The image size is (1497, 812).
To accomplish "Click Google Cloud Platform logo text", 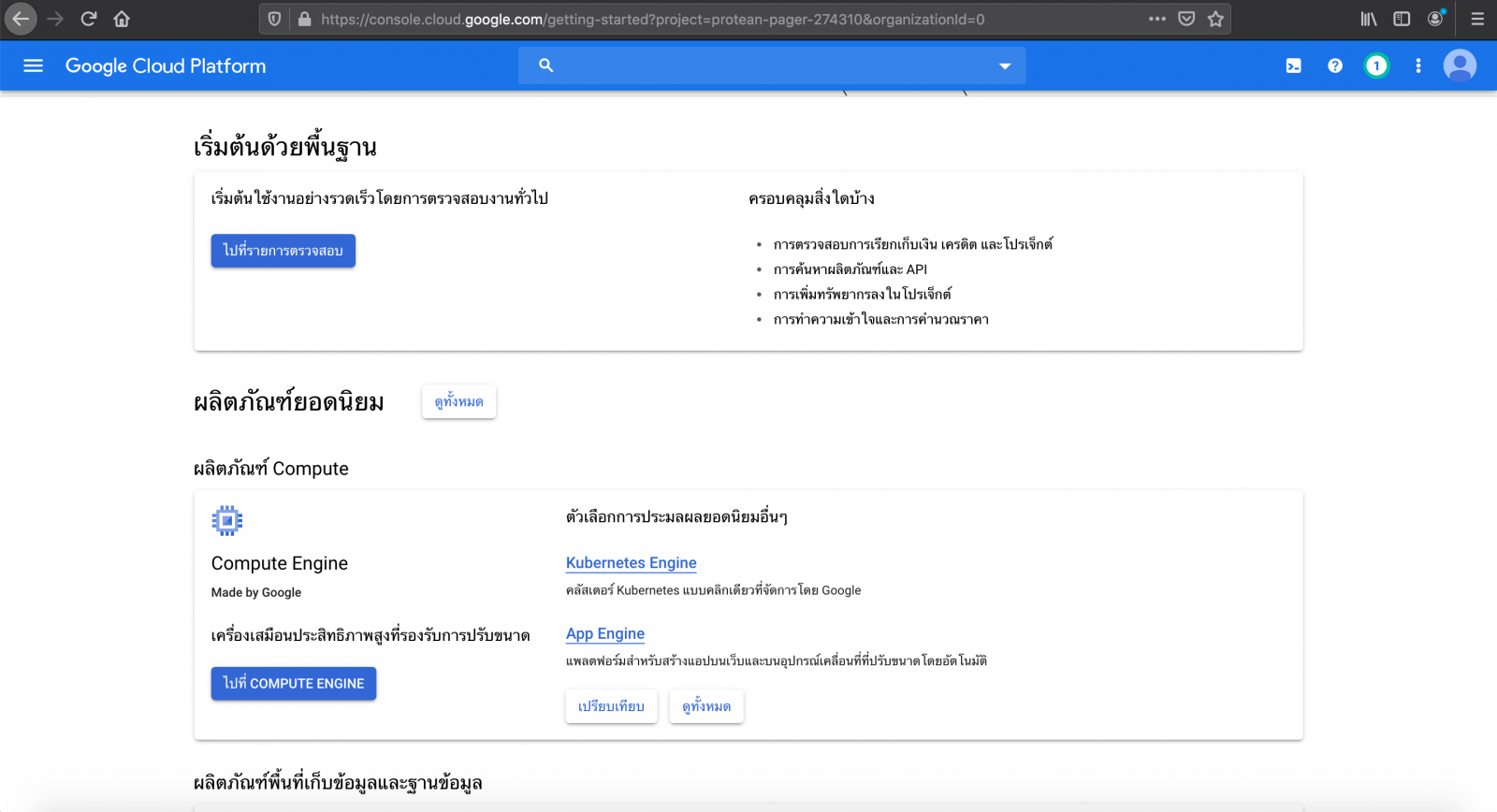I will 166,65.
